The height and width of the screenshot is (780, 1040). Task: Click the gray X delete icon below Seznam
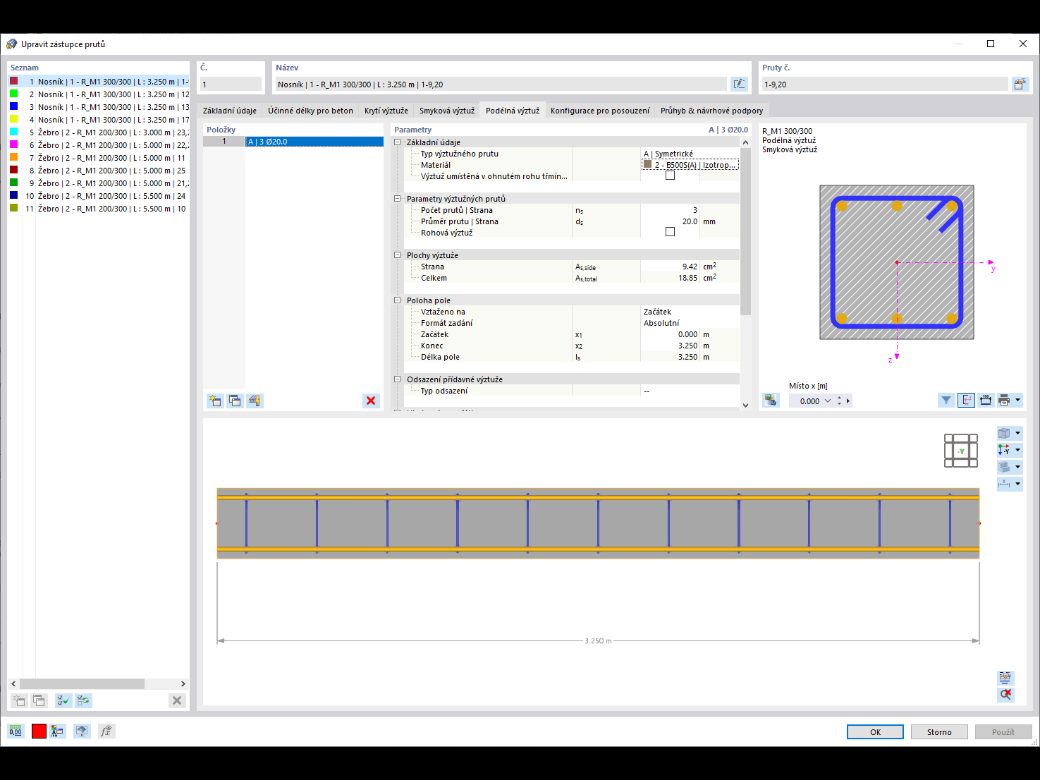coord(177,700)
